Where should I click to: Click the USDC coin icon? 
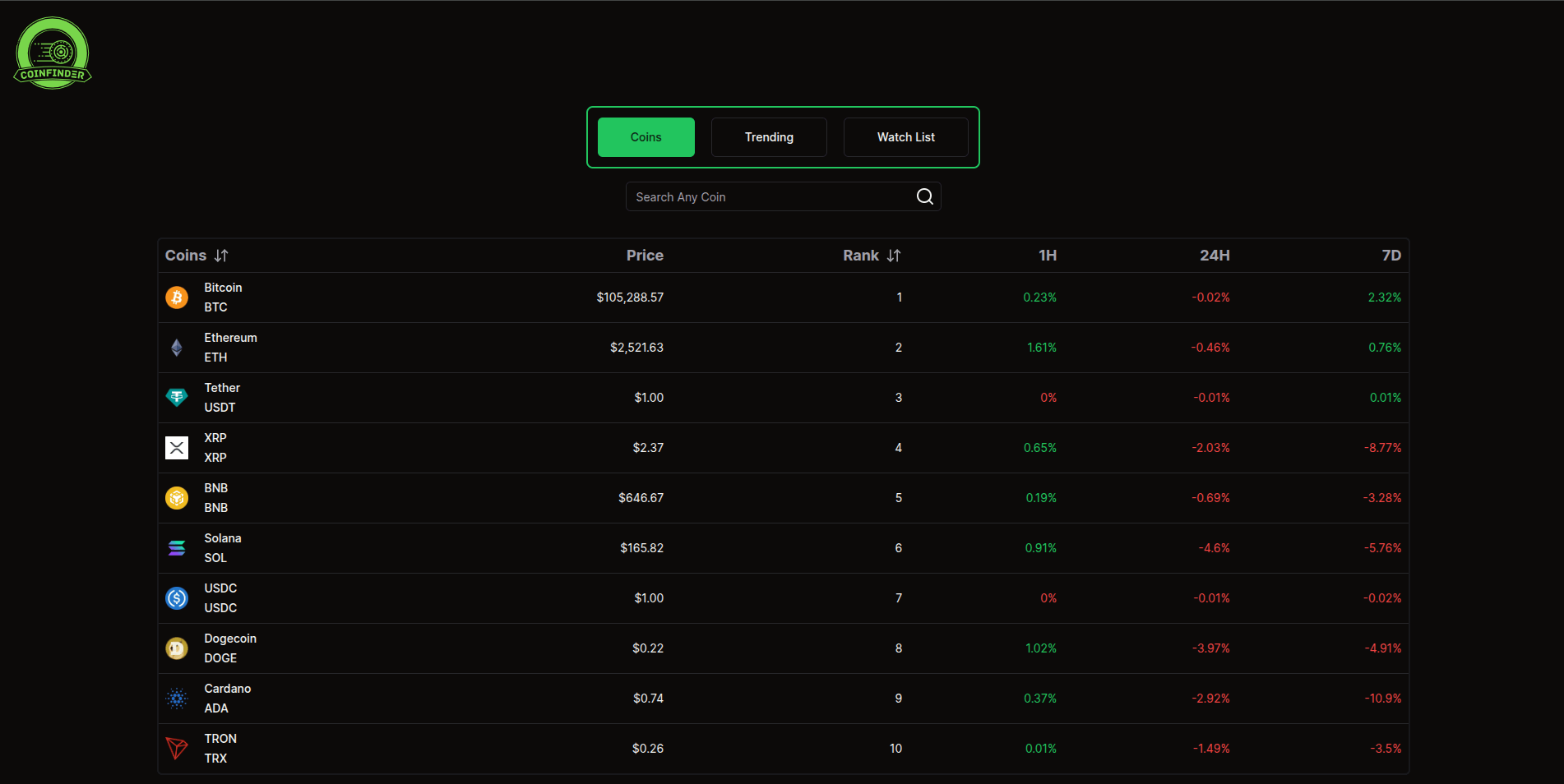[x=177, y=598]
